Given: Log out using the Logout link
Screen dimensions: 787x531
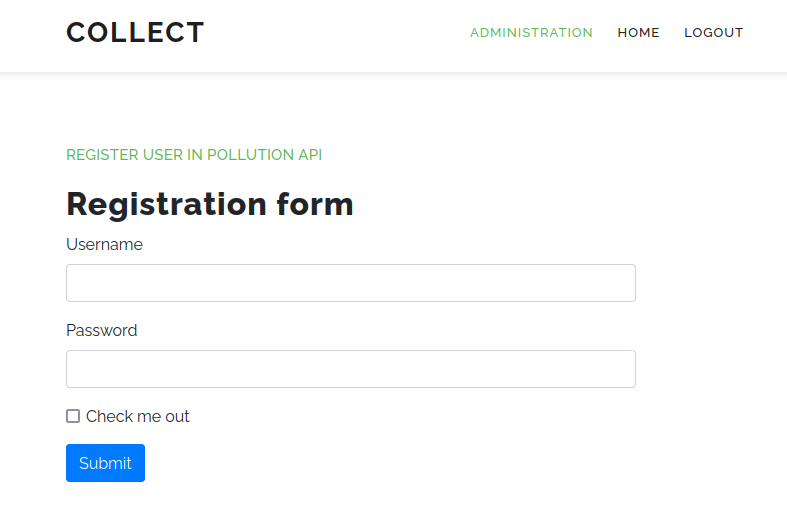Looking at the screenshot, I should click(x=713, y=33).
